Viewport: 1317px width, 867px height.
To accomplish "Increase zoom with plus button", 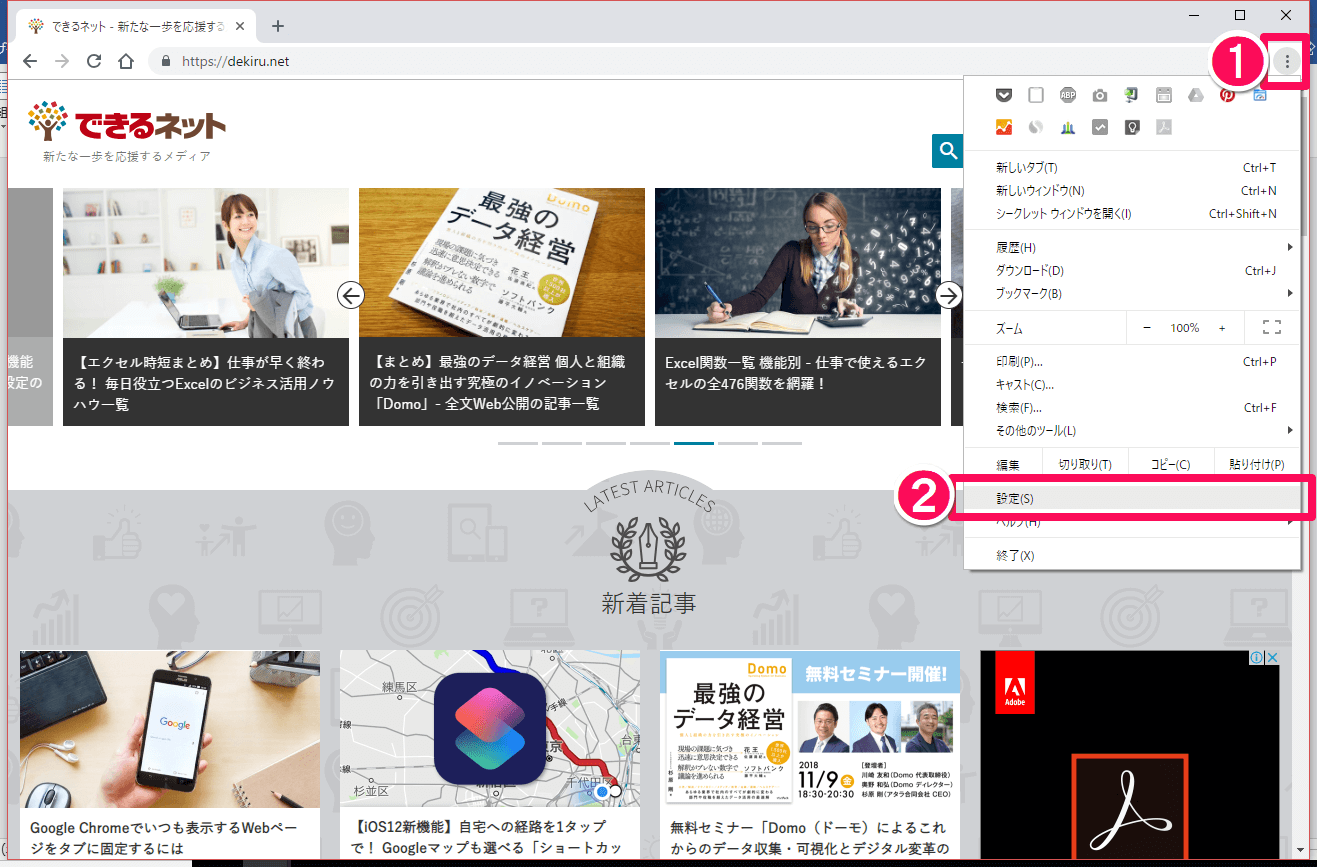I will click(1222, 328).
